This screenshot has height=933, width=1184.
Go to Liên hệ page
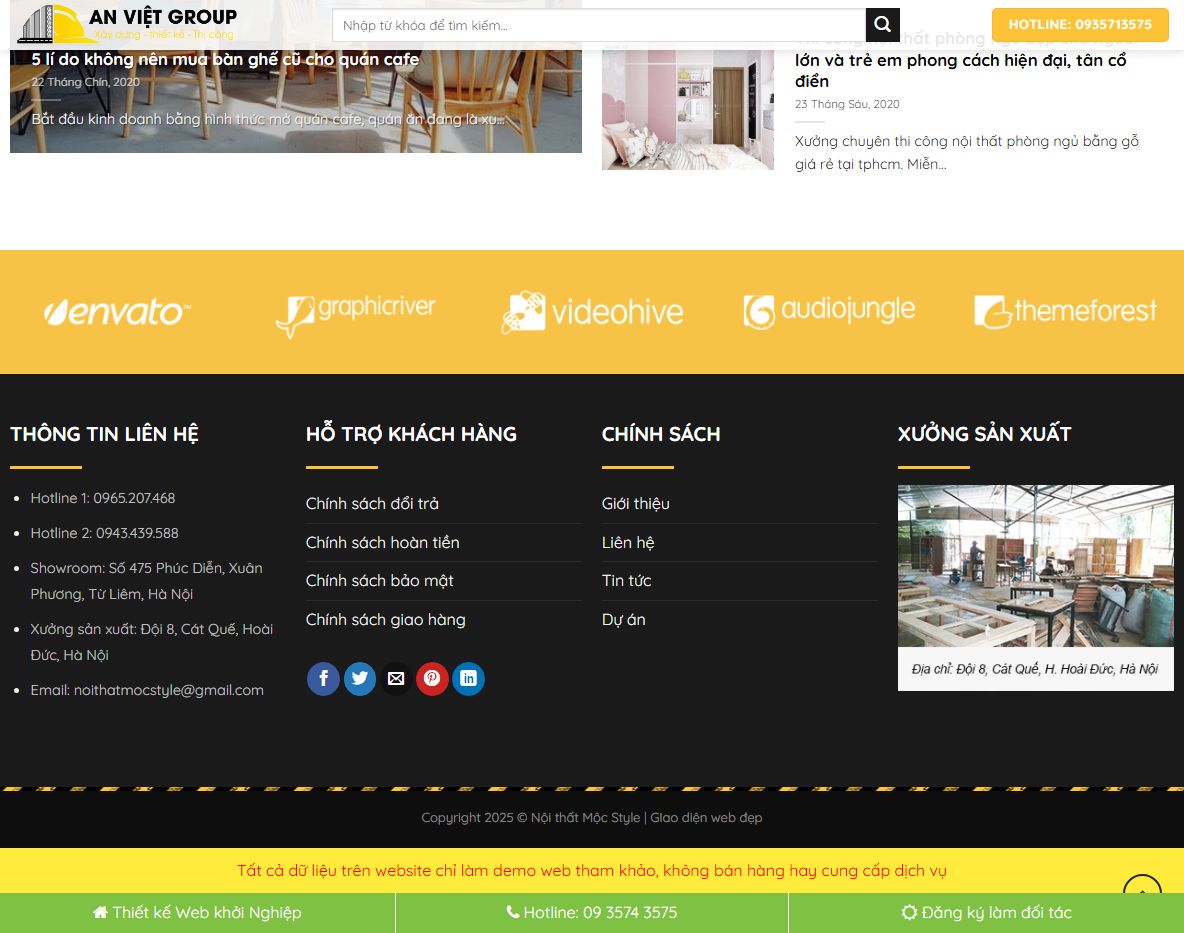pos(628,543)
